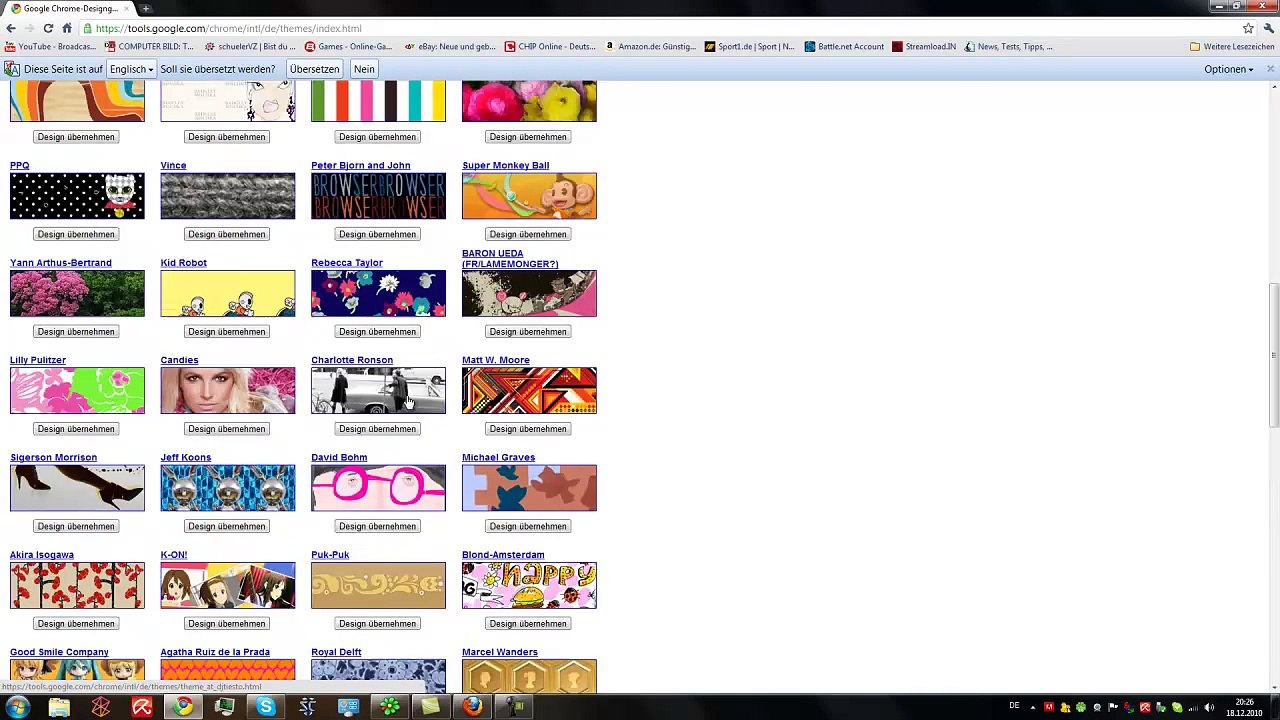Click the David Bohm pink glasses thumbnail
Image resolution: width=1280 pixels, height=720 pixels.
click(378, 488)
